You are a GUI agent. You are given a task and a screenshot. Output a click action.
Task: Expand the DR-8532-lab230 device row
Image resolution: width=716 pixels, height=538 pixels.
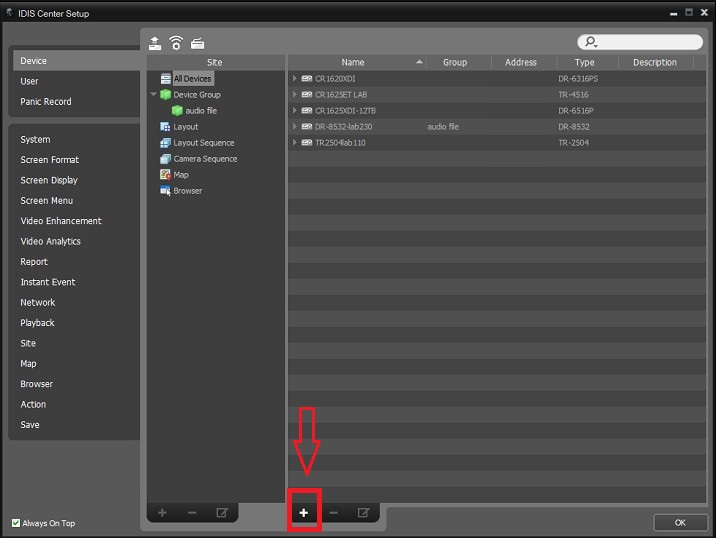tap(295, 127)
